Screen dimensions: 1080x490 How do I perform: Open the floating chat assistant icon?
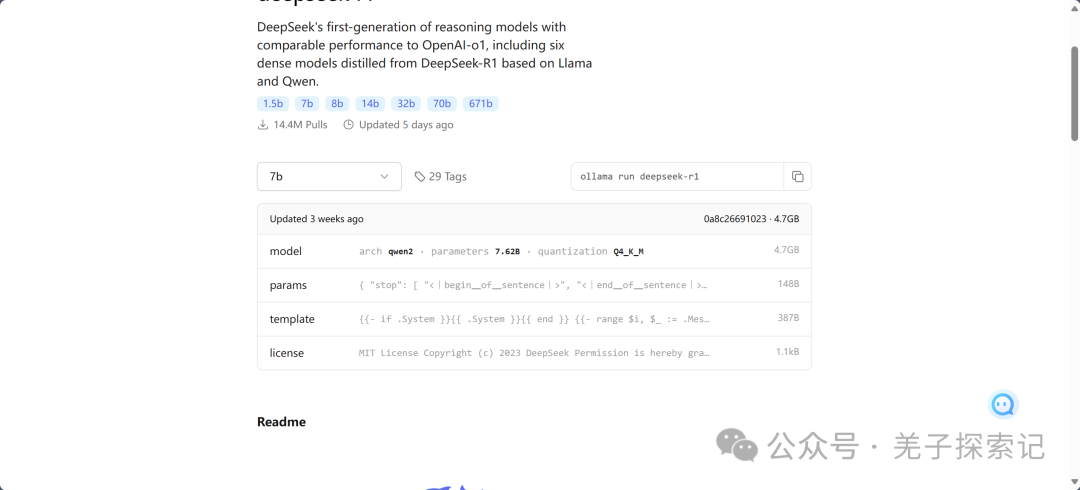pyautogui.click(x=1004, y=405)
